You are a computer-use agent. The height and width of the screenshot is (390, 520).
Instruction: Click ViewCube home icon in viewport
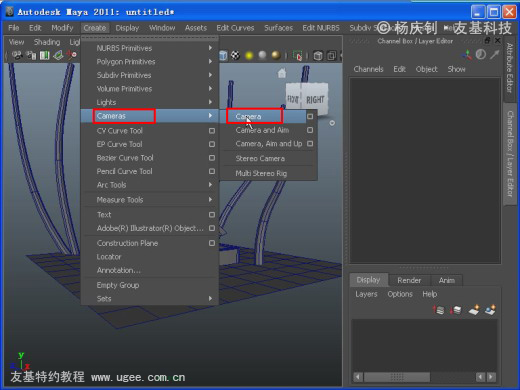point(282,73)
